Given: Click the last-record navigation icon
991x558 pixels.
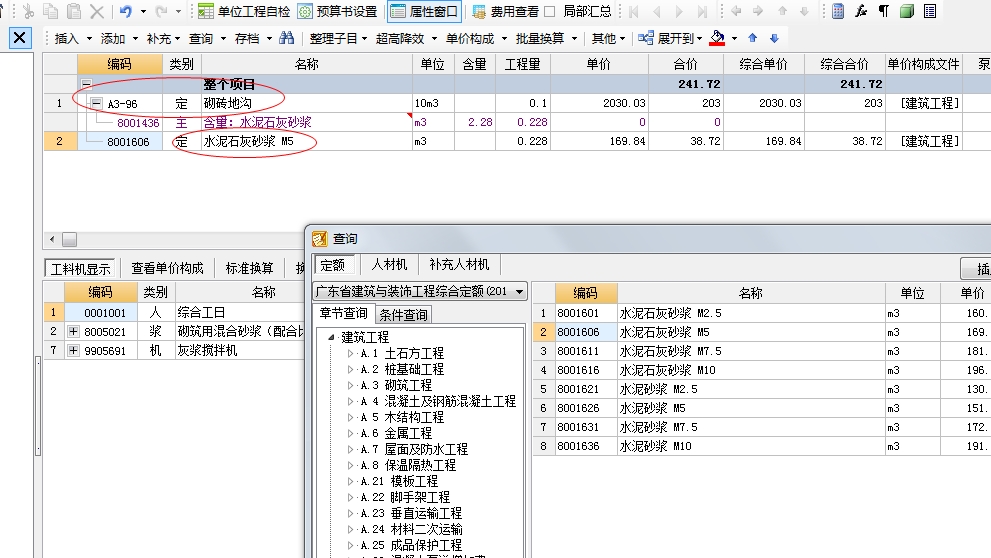Looking at the screenshot, I should tap(702, 11).
